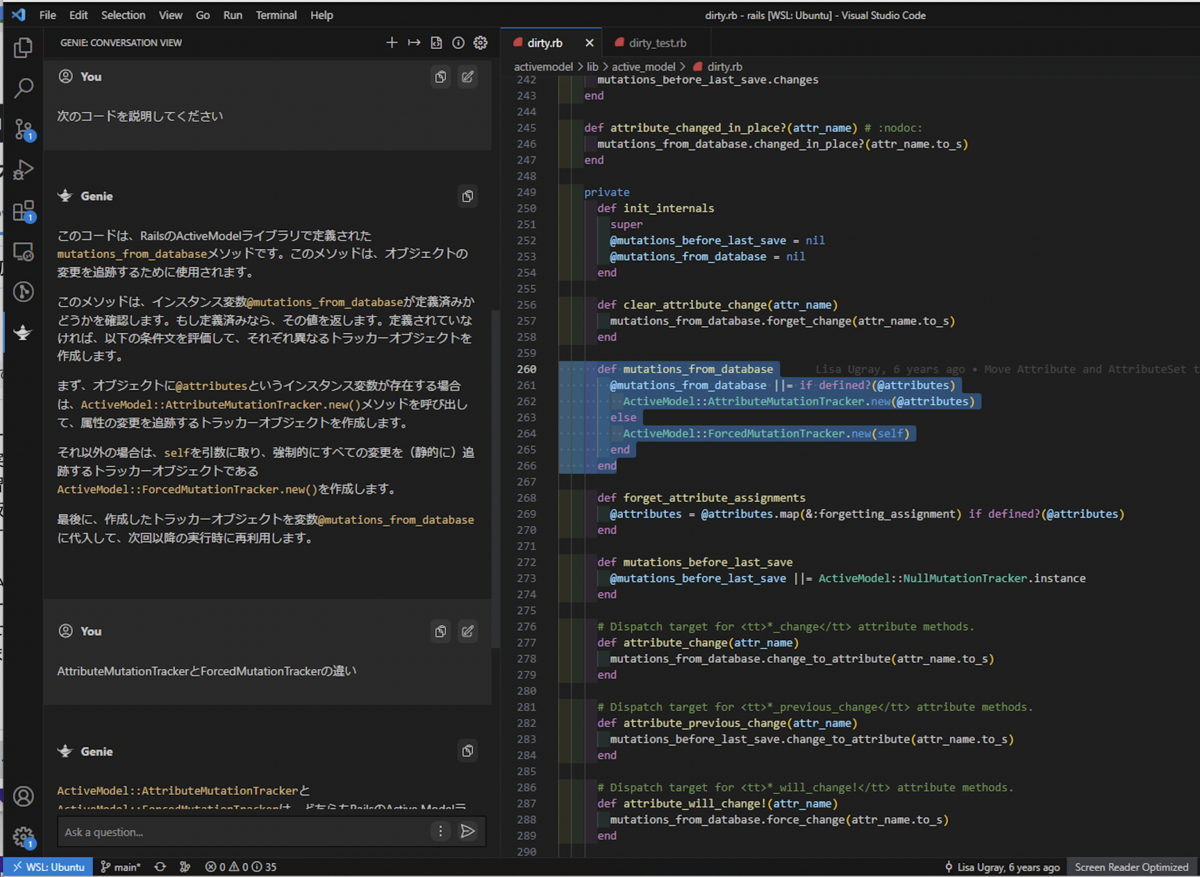Open the Go menu
The height and width of the screenshot is (877, 1200).
[x=203, y=15]
